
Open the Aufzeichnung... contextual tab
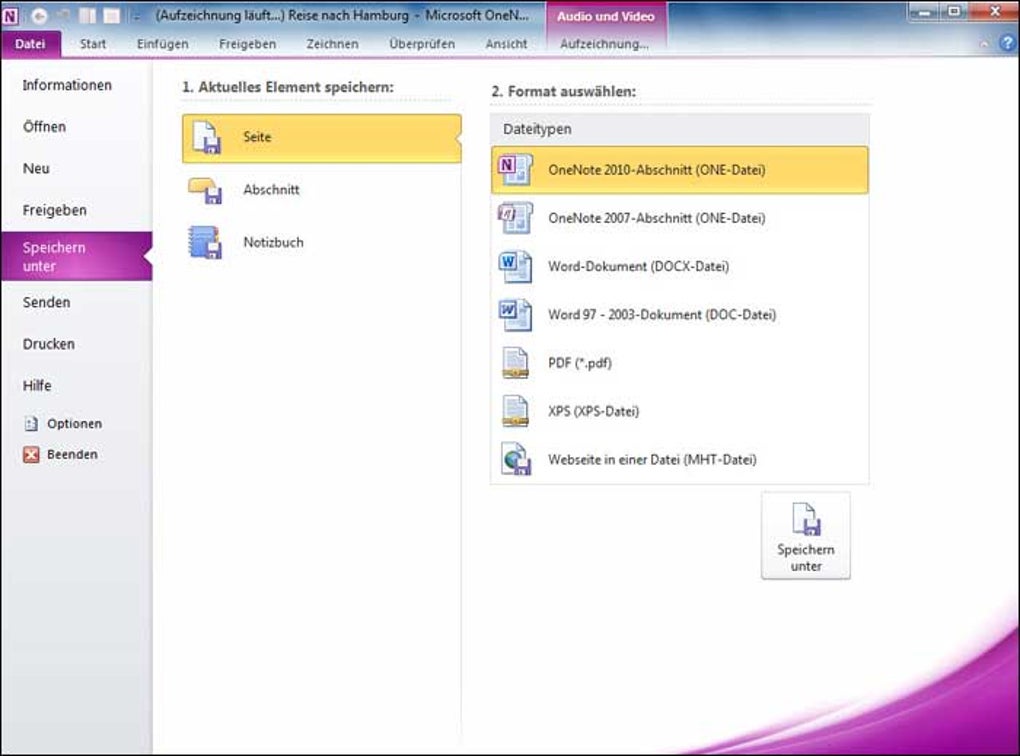click(604, 44)
